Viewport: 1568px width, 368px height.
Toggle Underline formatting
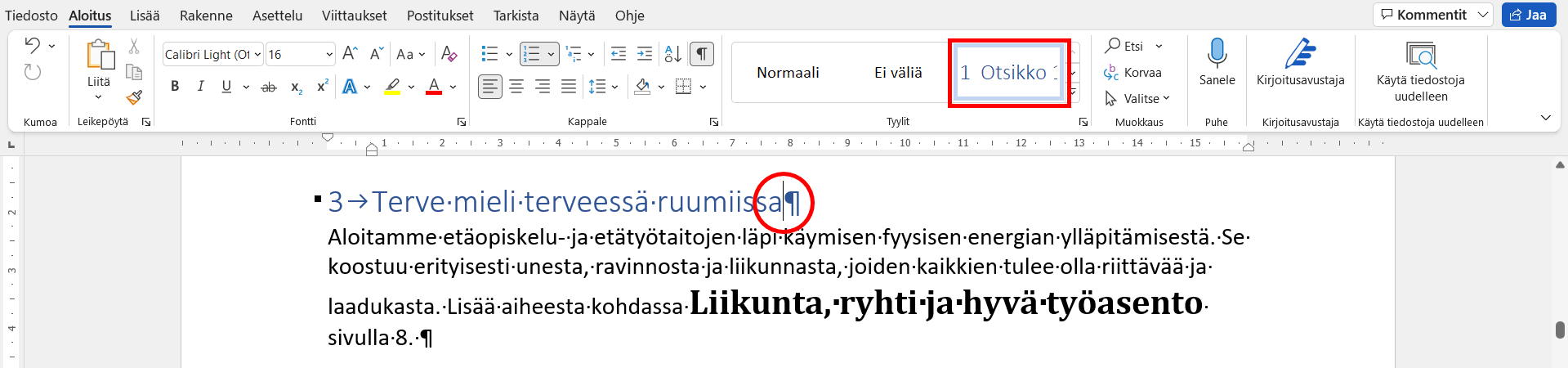click(226, 87)
